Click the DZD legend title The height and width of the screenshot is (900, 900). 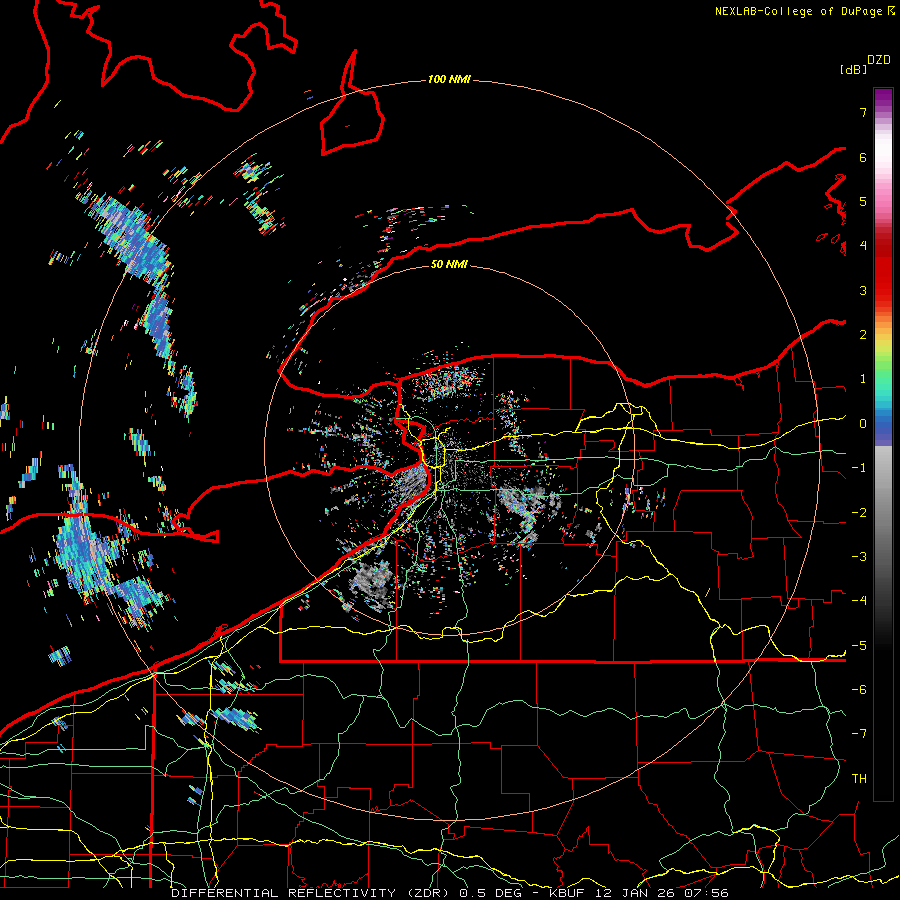[879, 60]
